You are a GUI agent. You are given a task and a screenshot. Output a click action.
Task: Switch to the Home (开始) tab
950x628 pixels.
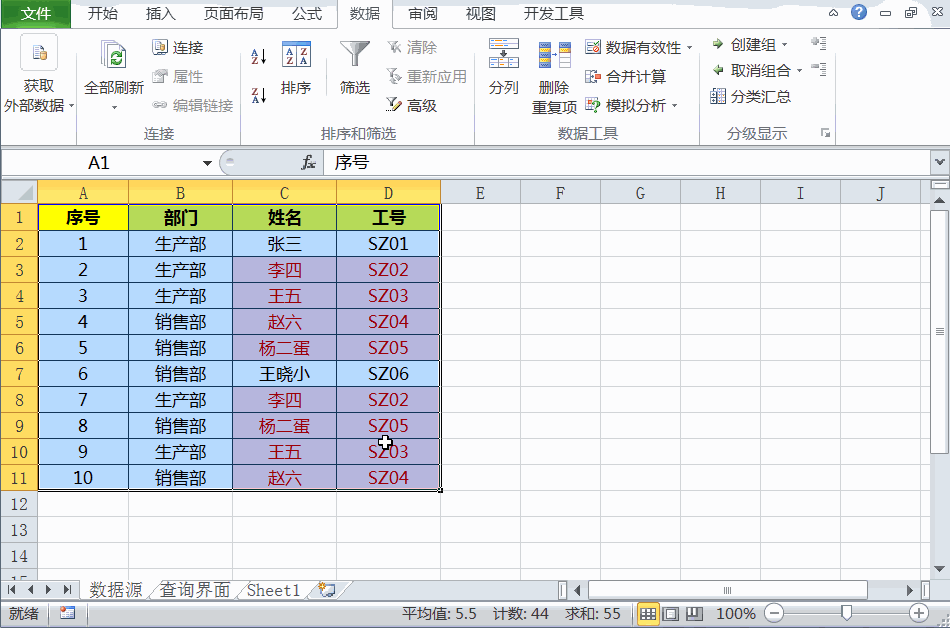pyautogui.click(x=102, y=13)
